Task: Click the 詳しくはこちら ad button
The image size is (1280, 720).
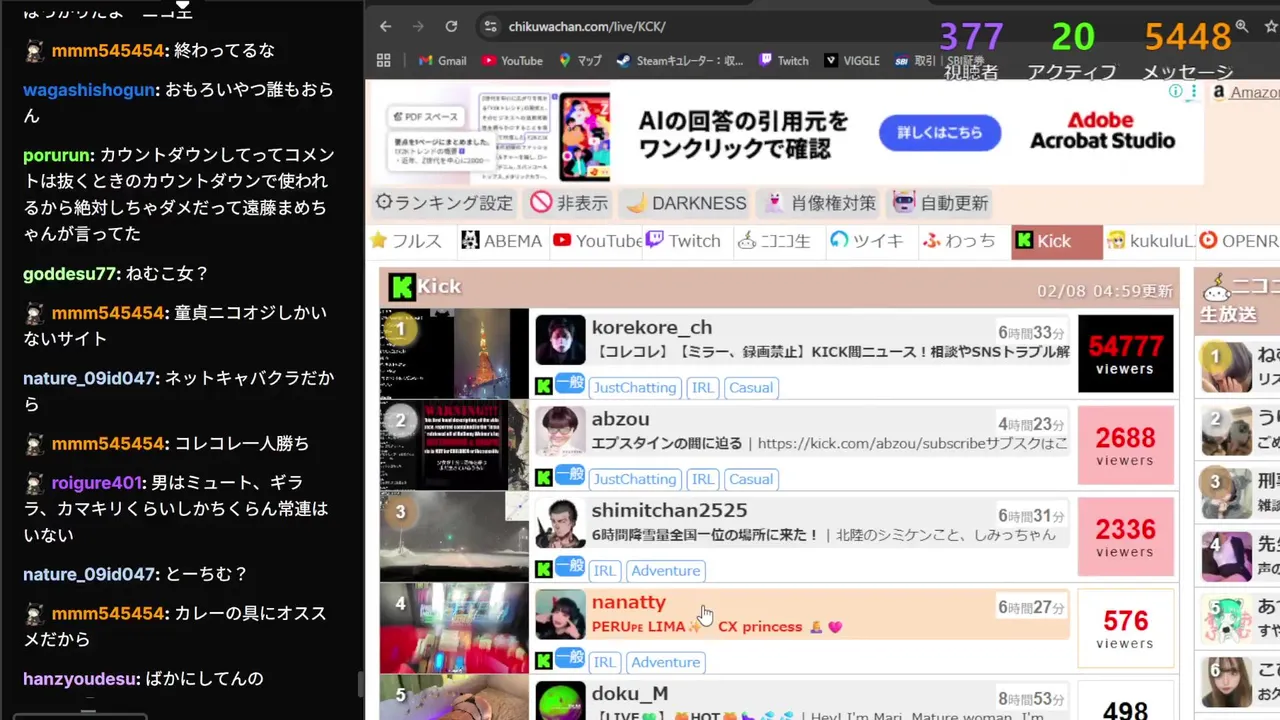Action: (x=940, y=132)
